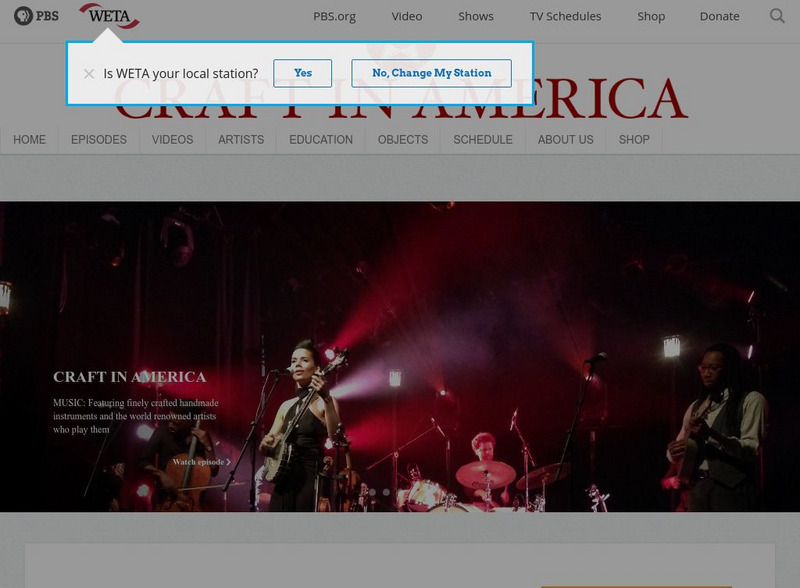Open the EPISODES tab
Image resolution: width=800 pixels, height=588 pixels.
pyautogui.click(x=98, y=140)
